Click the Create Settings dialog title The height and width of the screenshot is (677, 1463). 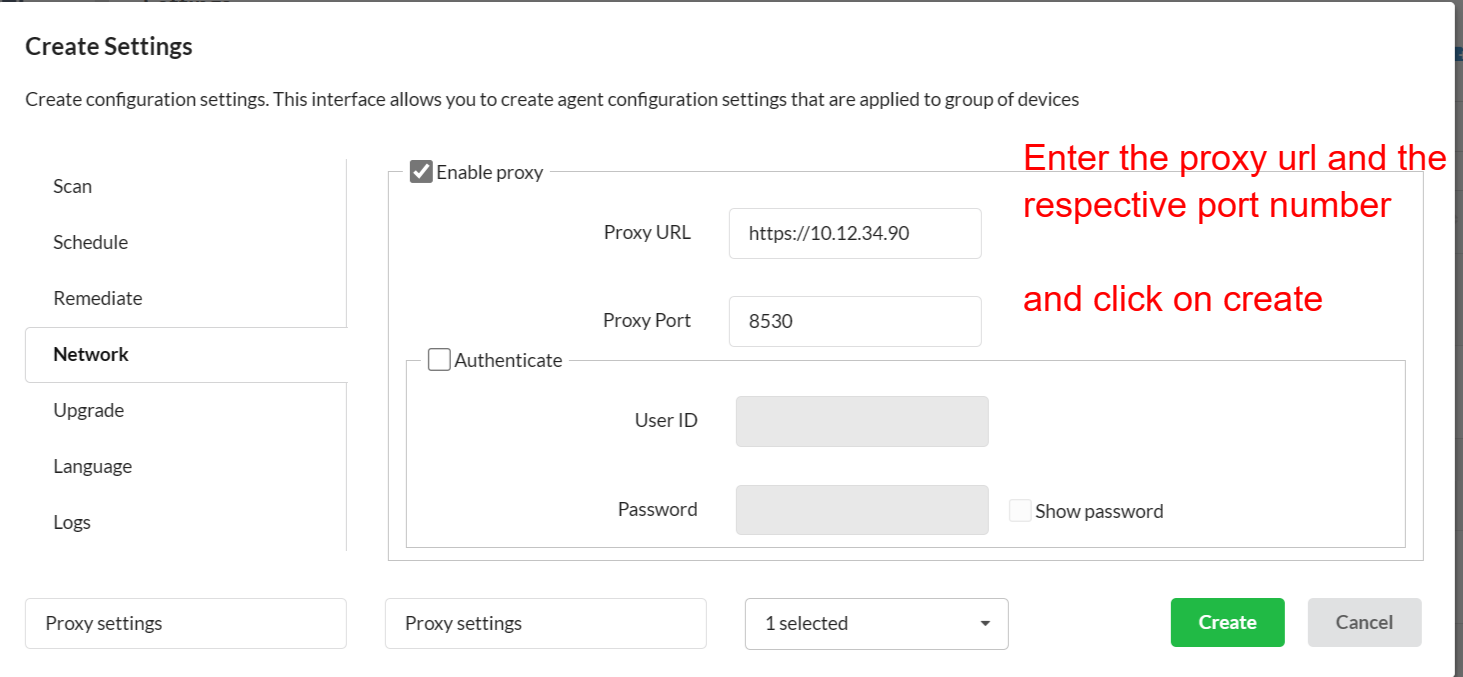coord(109,46)
